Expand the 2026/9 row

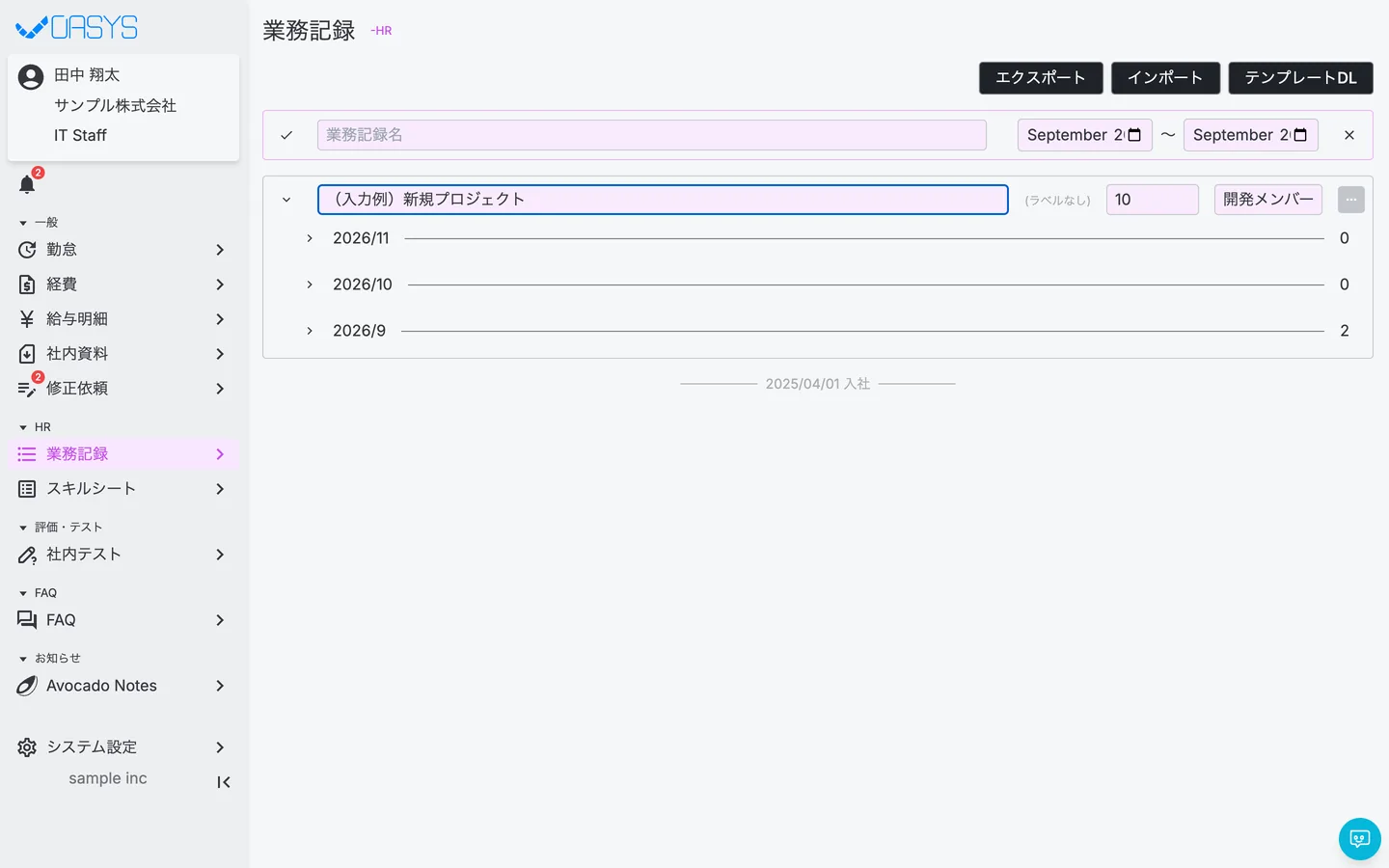point(310,331)
